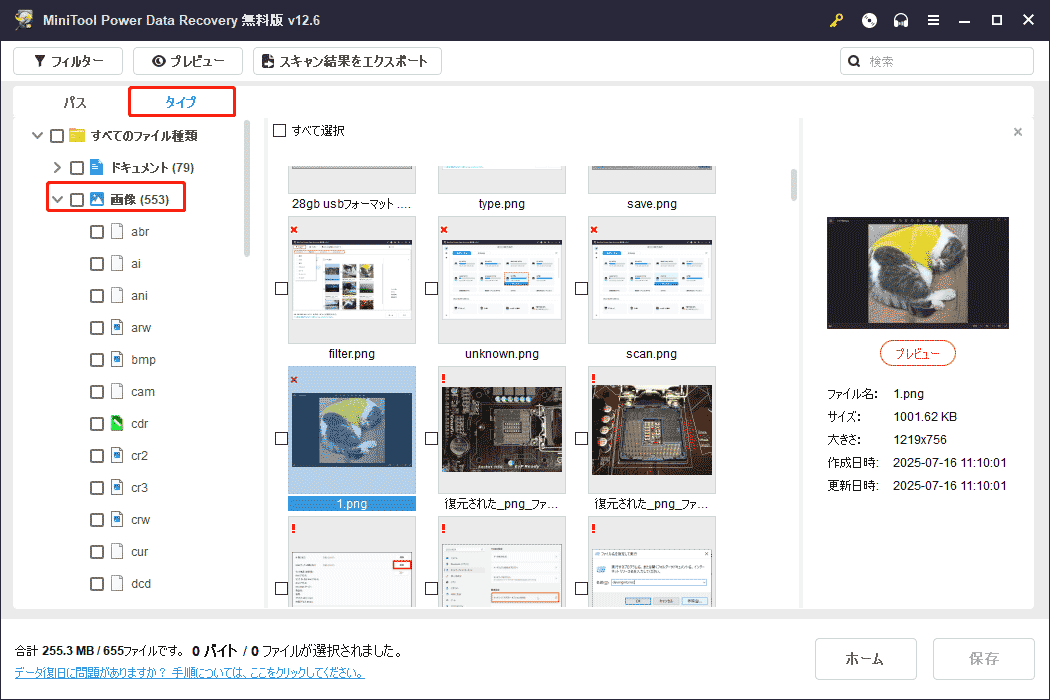The height and width of the screenshot is (700, 1050).
Task: Tick the abr checkbox
Action: [x=97, y=232]
